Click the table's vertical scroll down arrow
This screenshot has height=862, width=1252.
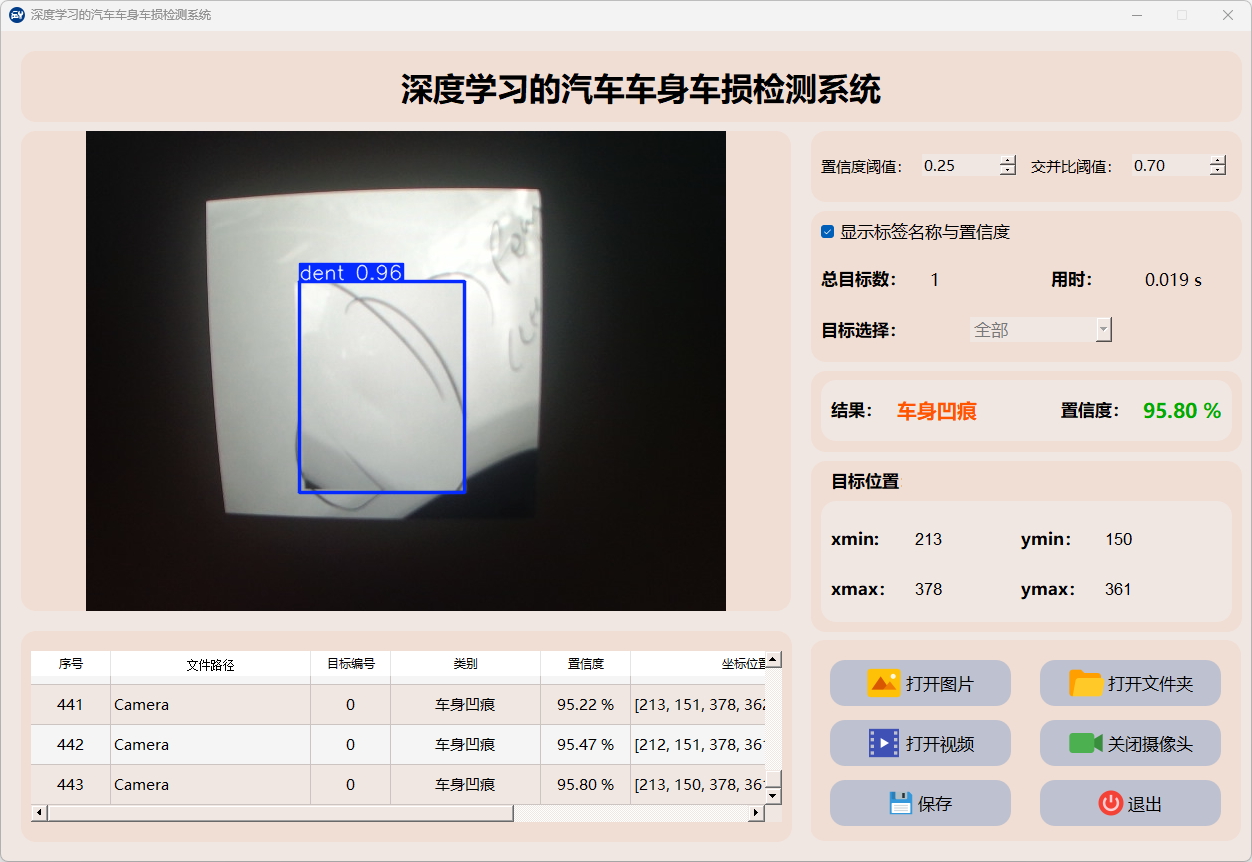coord(773,795)
